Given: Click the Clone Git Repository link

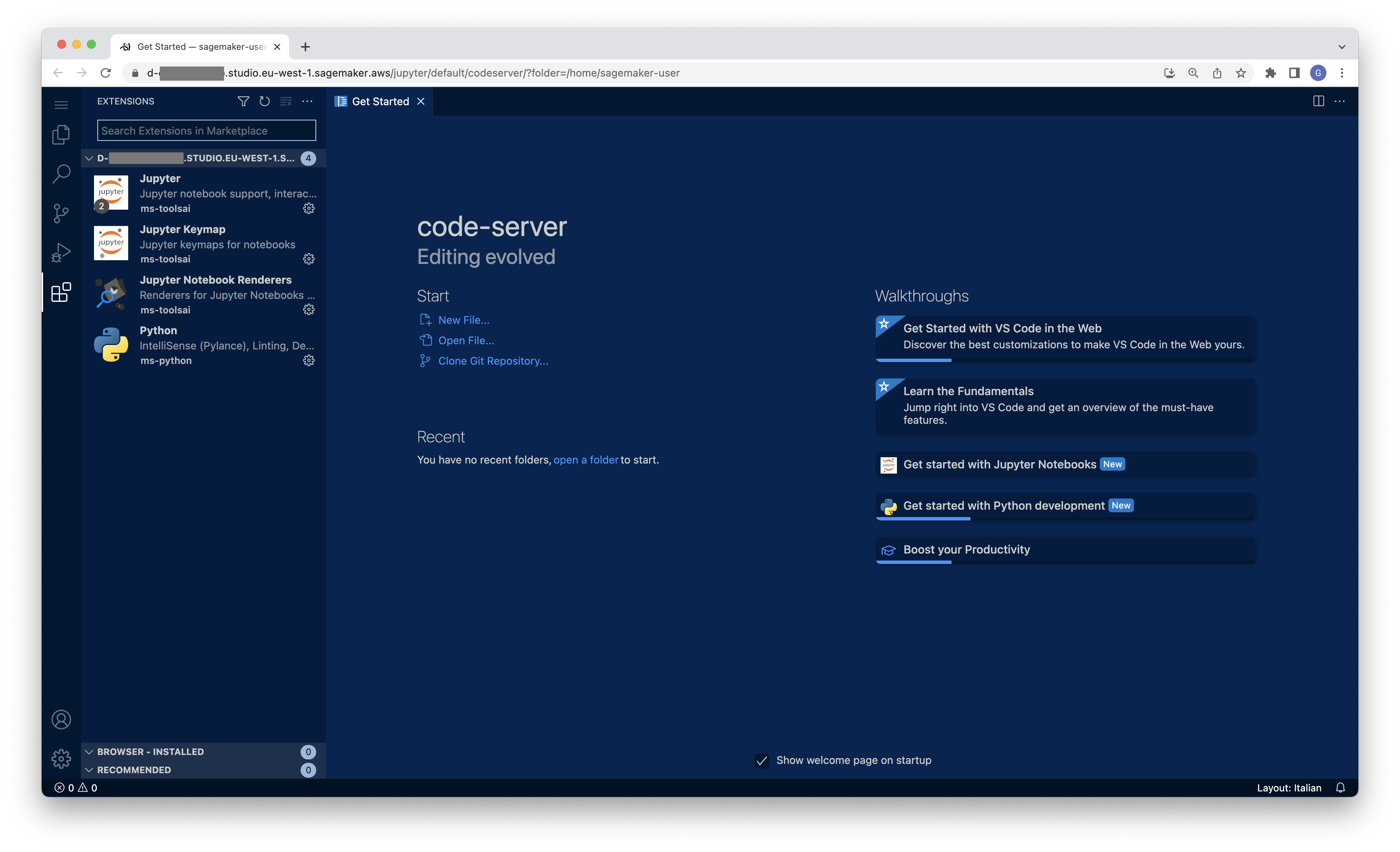Looking at the screenshot, I should pyautogui.click(x=493, y=361).
